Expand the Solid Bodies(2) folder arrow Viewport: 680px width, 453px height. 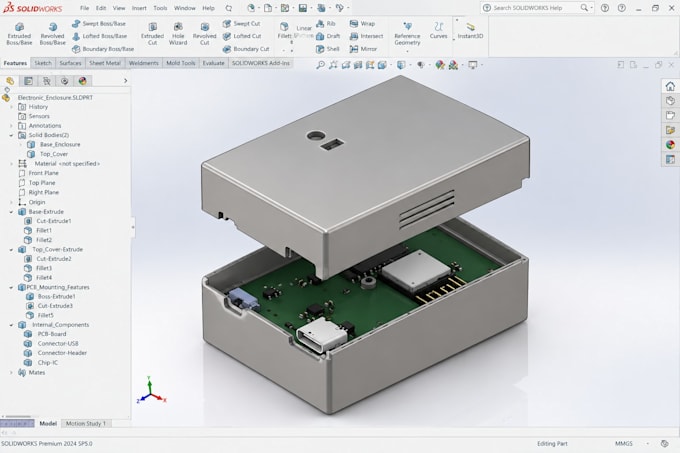[x=11, y=135]
